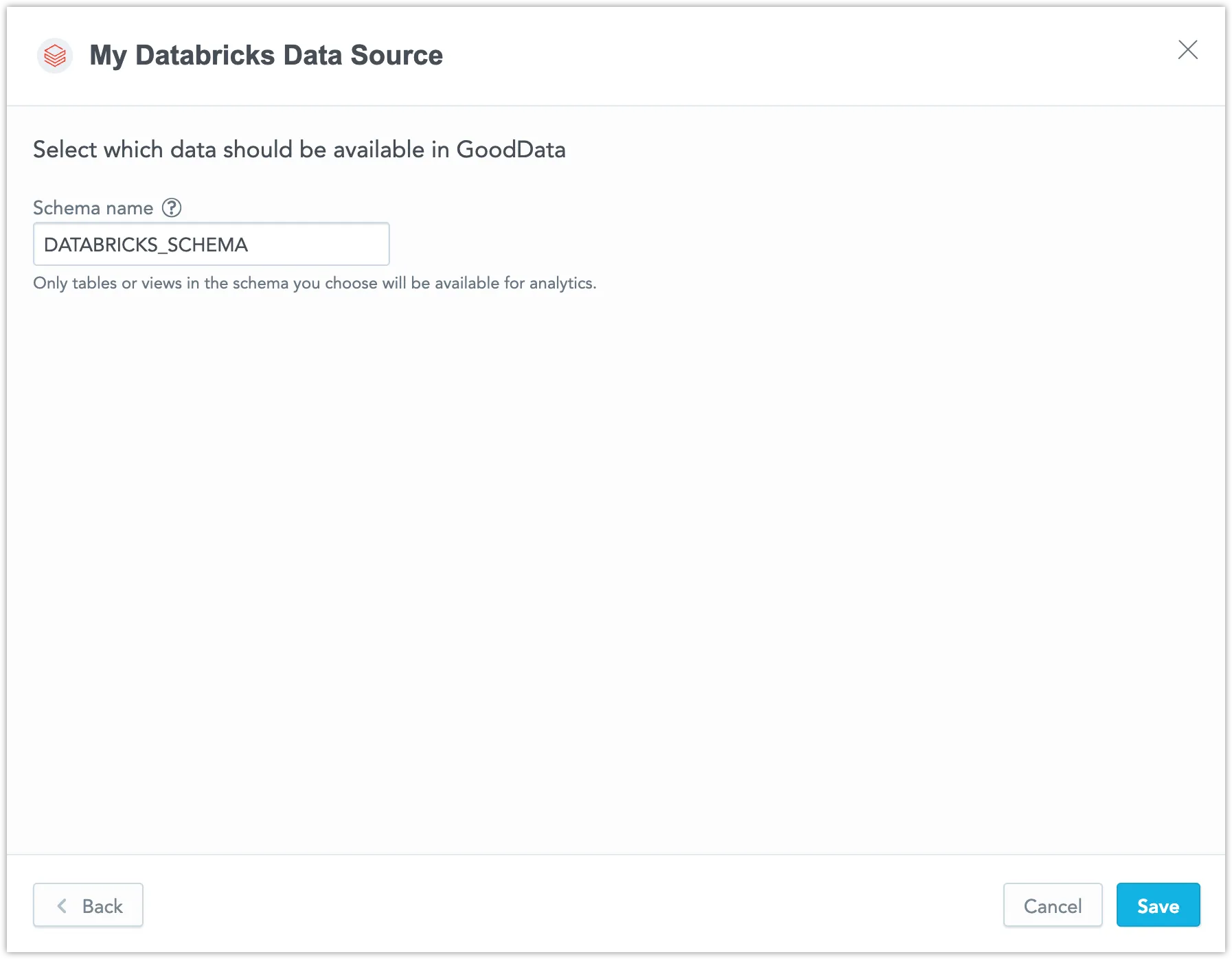This screenshot has height=959, width=1232.
Task: Dismiss the dialog using the close icon
Action: (x=1189, y=50)
